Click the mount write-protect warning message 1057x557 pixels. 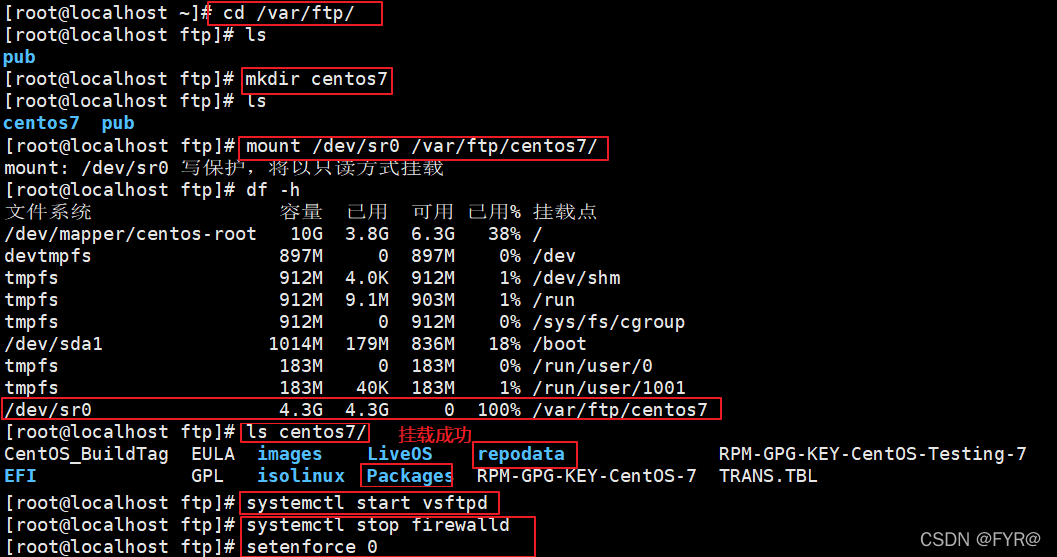tap(224, 168)
